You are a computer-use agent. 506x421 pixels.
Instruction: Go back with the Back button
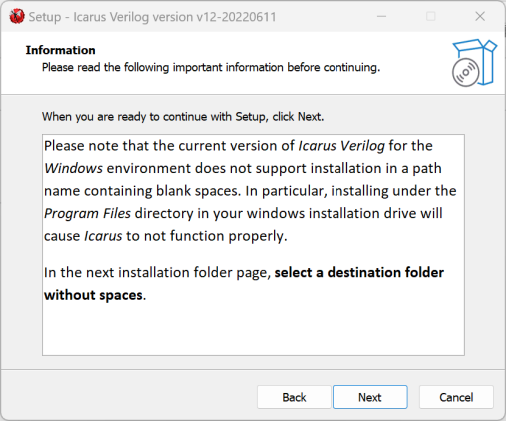294,397
